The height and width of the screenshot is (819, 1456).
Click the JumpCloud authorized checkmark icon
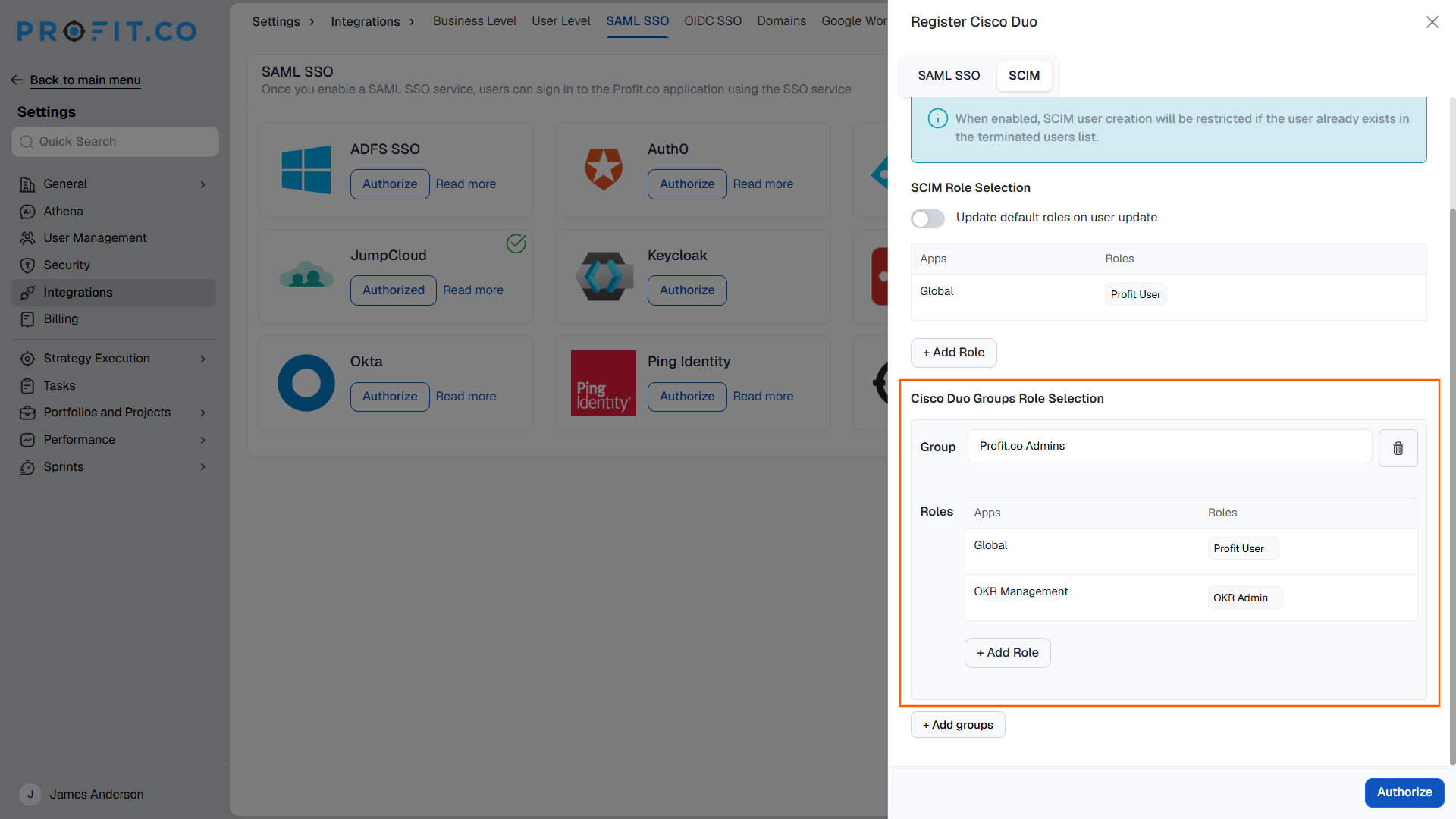tap(516, 243)
